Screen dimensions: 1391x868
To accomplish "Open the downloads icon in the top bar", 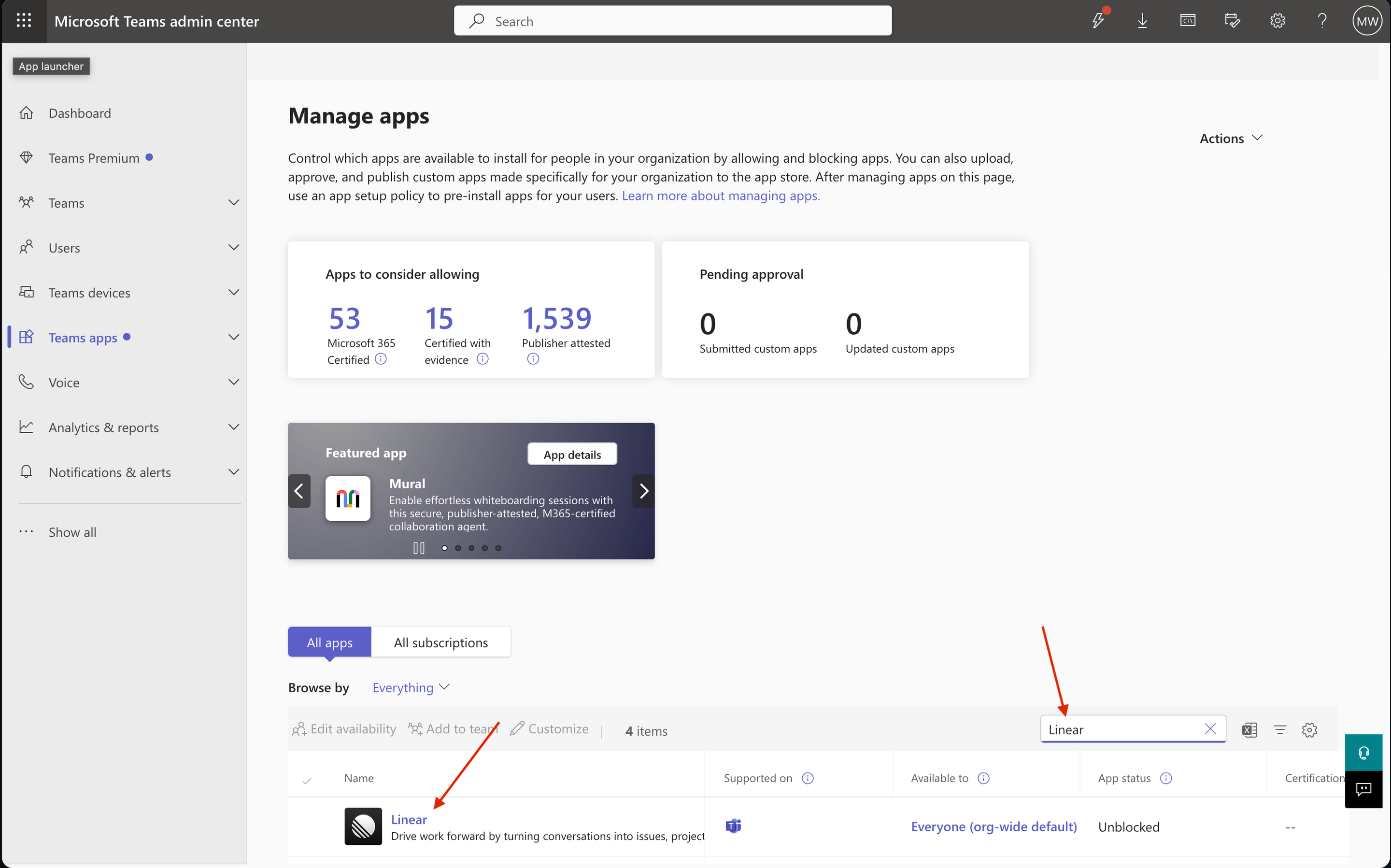I will coord(1143,21).
